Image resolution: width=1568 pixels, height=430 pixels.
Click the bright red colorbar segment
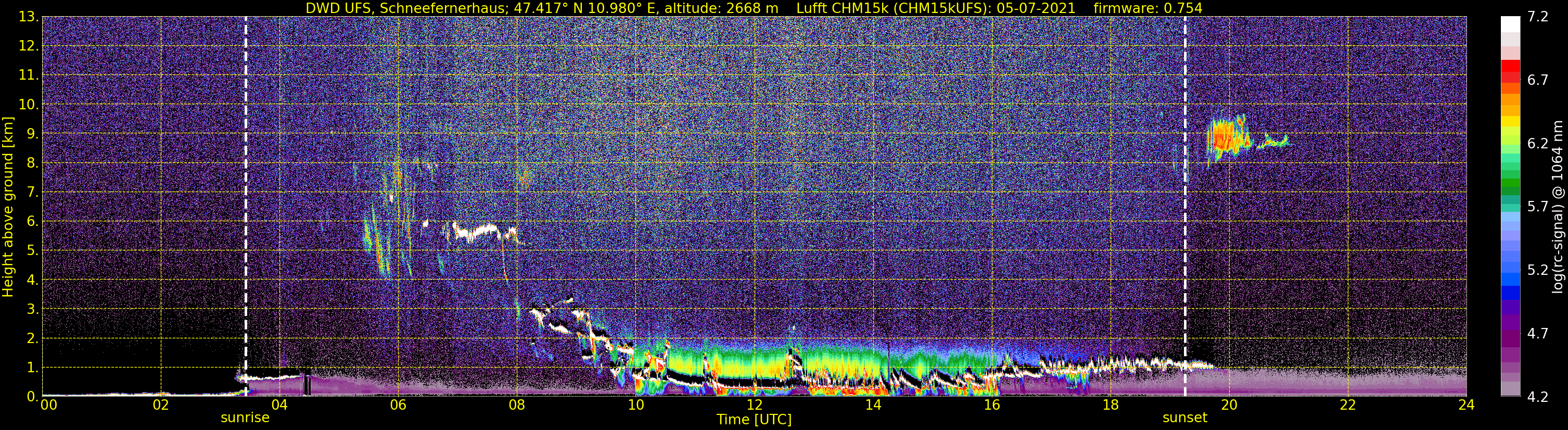click(x=1510, y=67)
